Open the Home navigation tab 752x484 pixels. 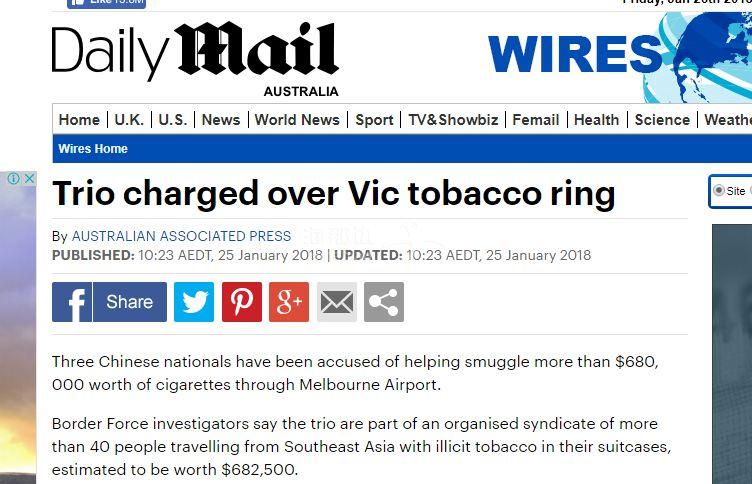click(79, 119)
